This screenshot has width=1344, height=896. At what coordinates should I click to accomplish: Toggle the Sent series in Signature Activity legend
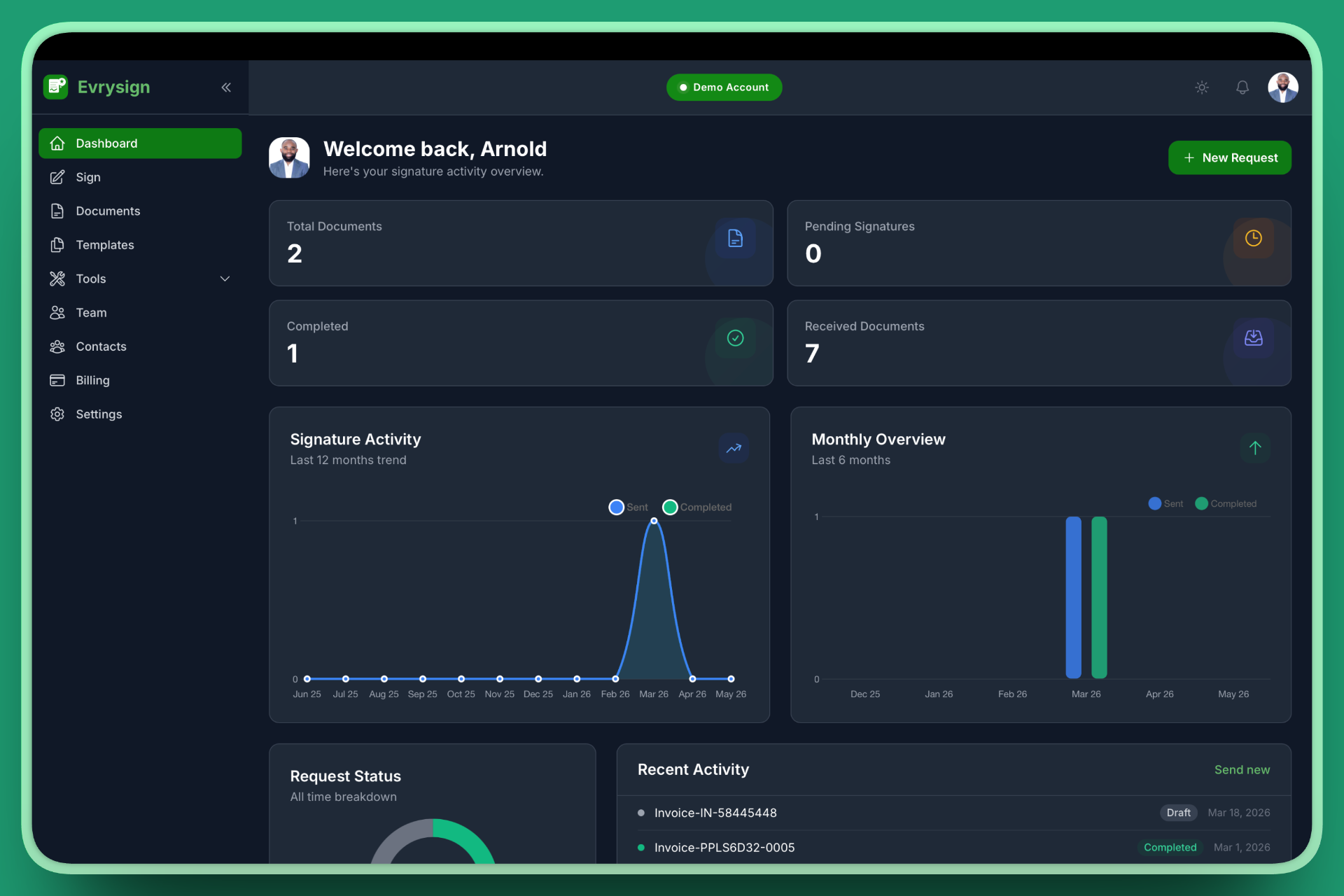(629, 507)
